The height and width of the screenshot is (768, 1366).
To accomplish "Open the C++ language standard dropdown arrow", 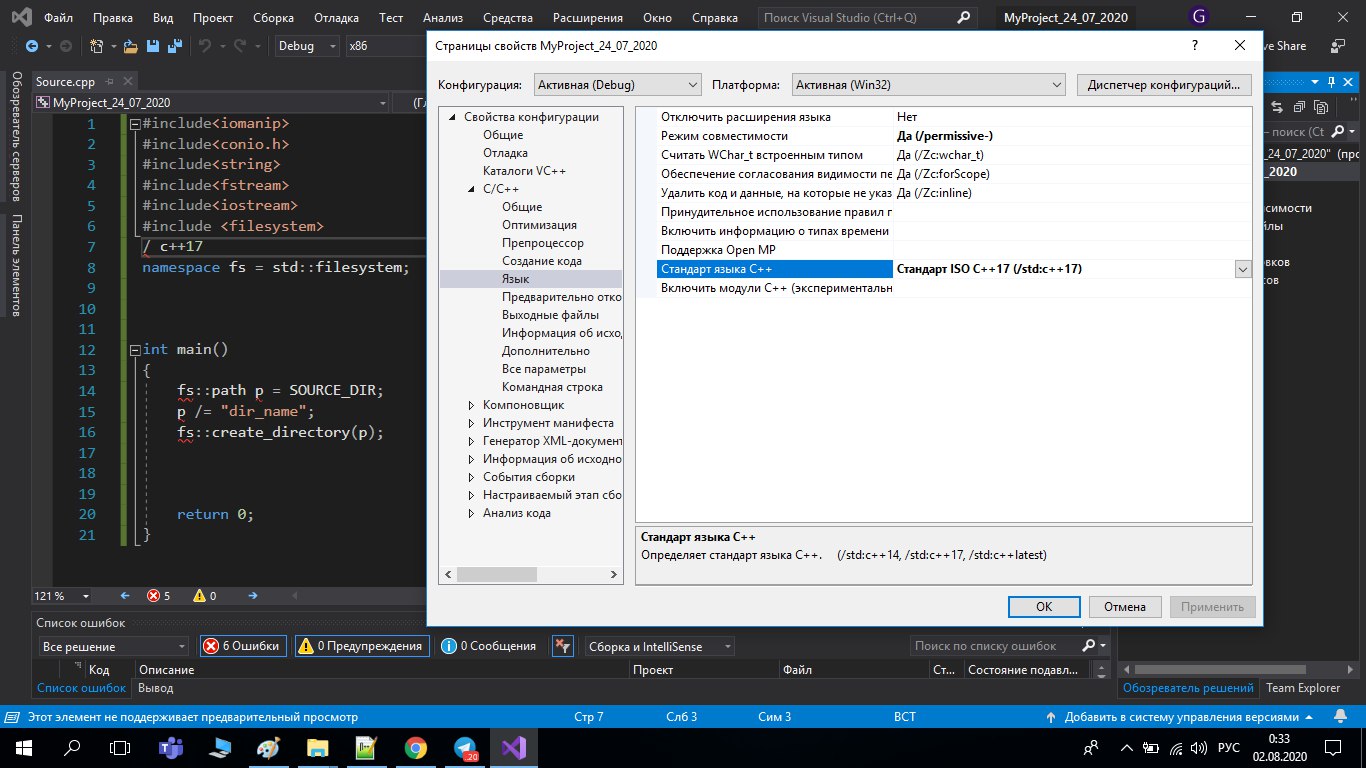I will pos(1243,269).
